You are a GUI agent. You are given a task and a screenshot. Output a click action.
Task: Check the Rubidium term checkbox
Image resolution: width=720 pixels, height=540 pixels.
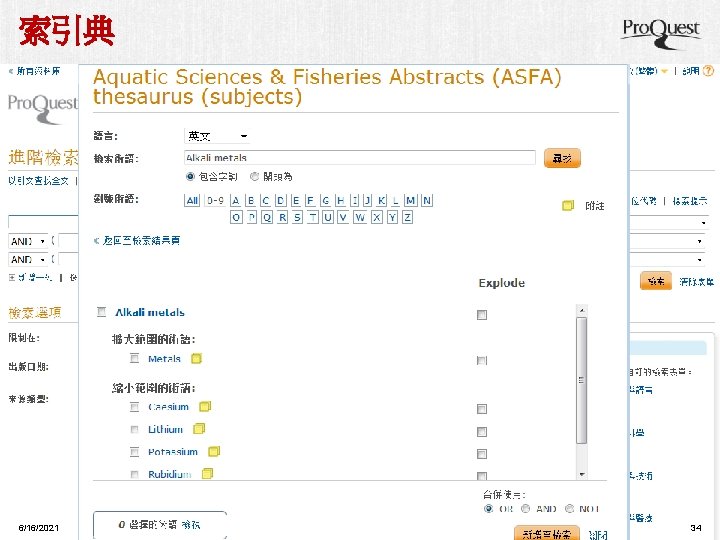click(134, 474)
